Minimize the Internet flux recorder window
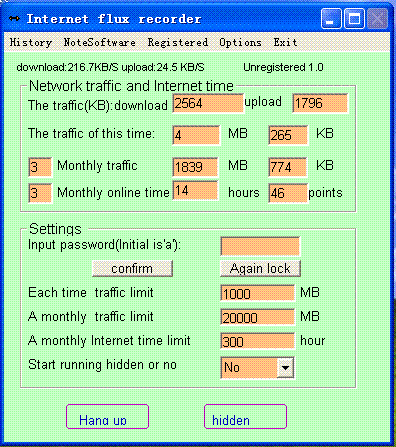Viewport: 396px width, 447px height. pos(331,18)
